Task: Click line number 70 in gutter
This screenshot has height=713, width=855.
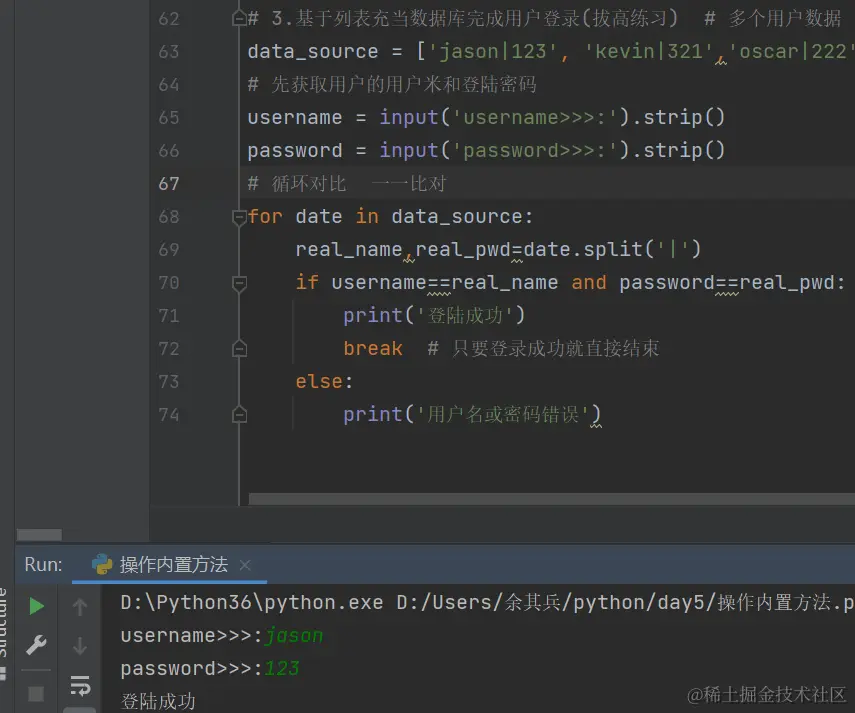Action: tap(168, 283)
